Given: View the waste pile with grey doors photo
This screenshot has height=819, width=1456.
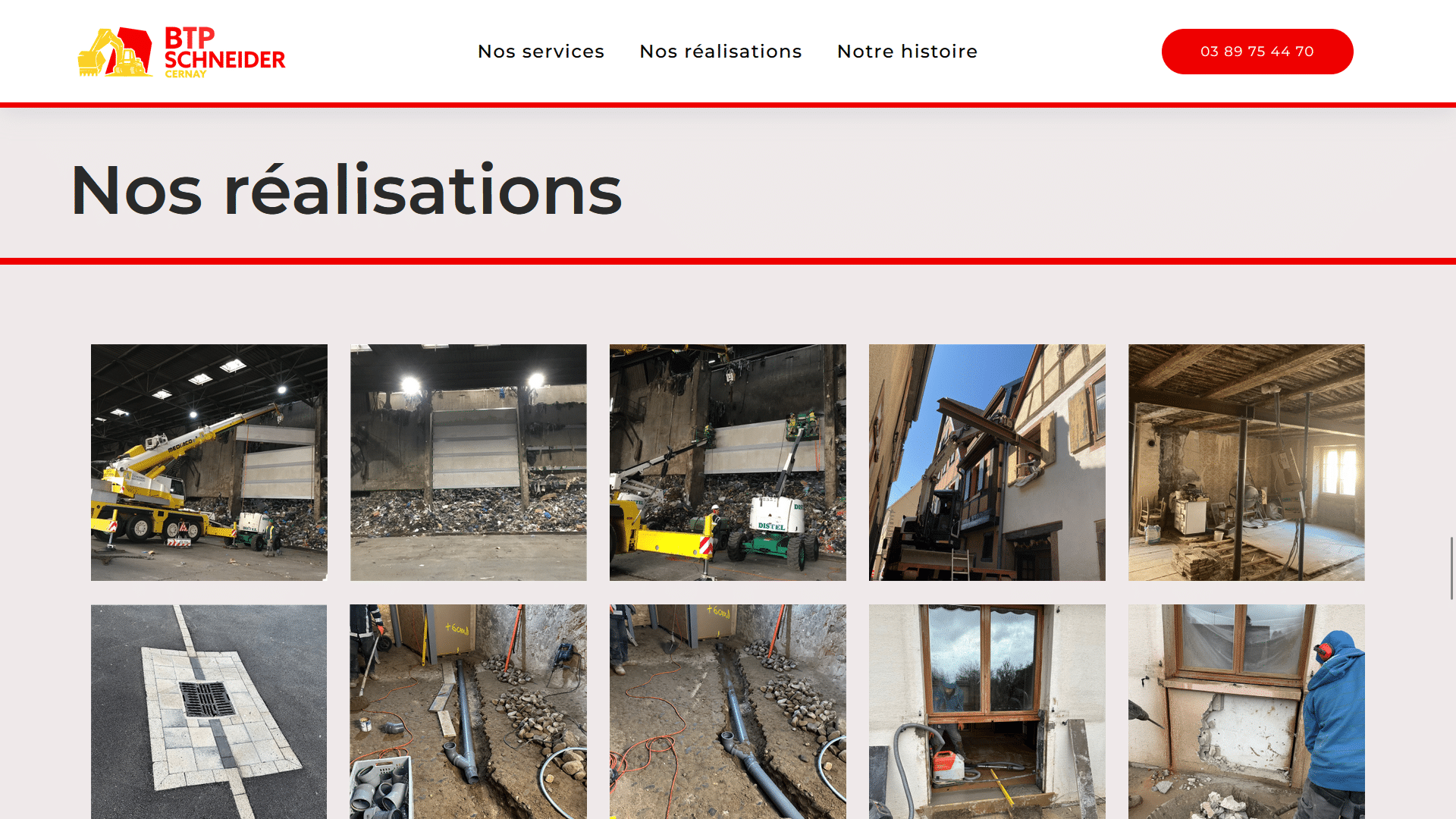Looking at the screenshot, I should pyautogui.click(x=469, y=463).
